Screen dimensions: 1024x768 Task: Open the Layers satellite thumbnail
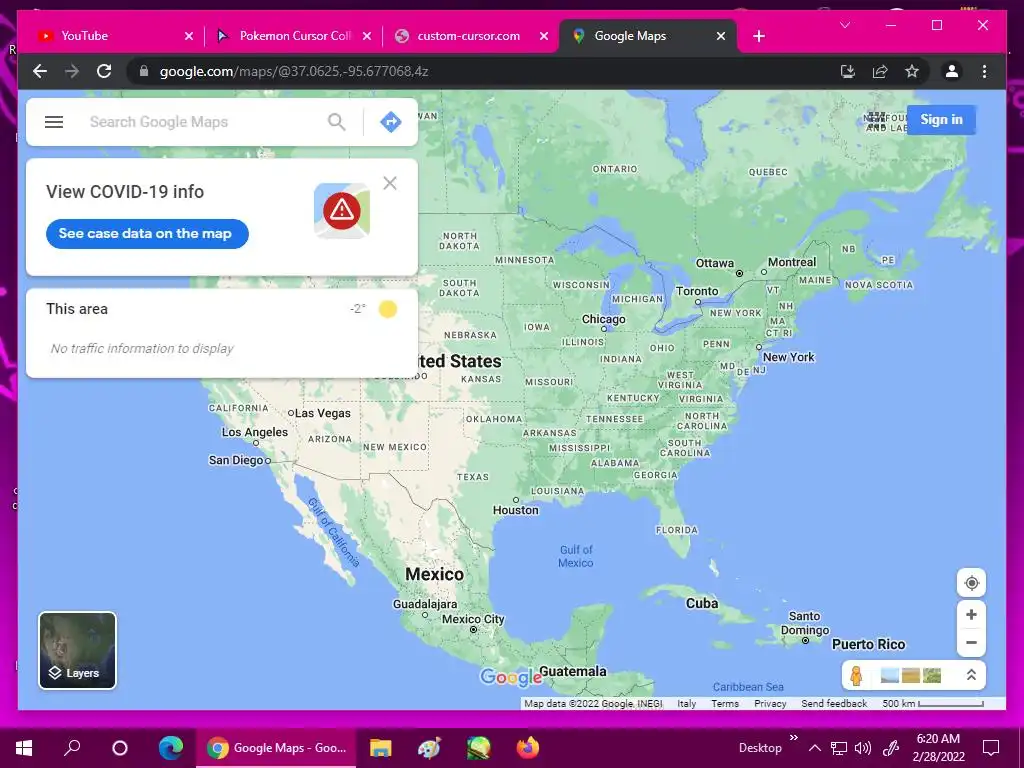coord(78,650)
